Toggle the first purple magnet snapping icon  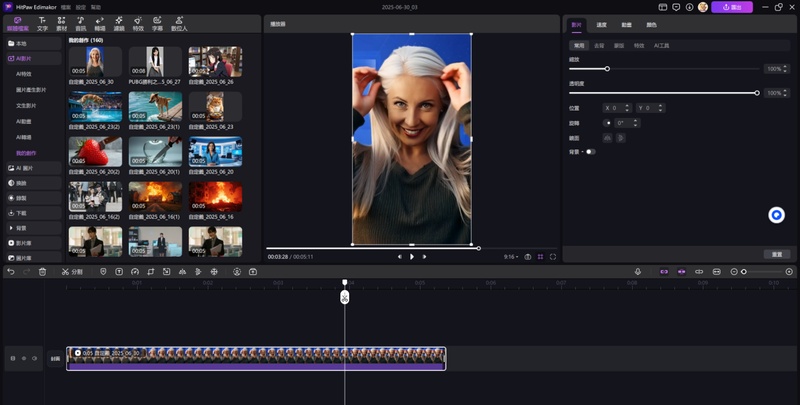pyautogui.click(x=664, y=272)
